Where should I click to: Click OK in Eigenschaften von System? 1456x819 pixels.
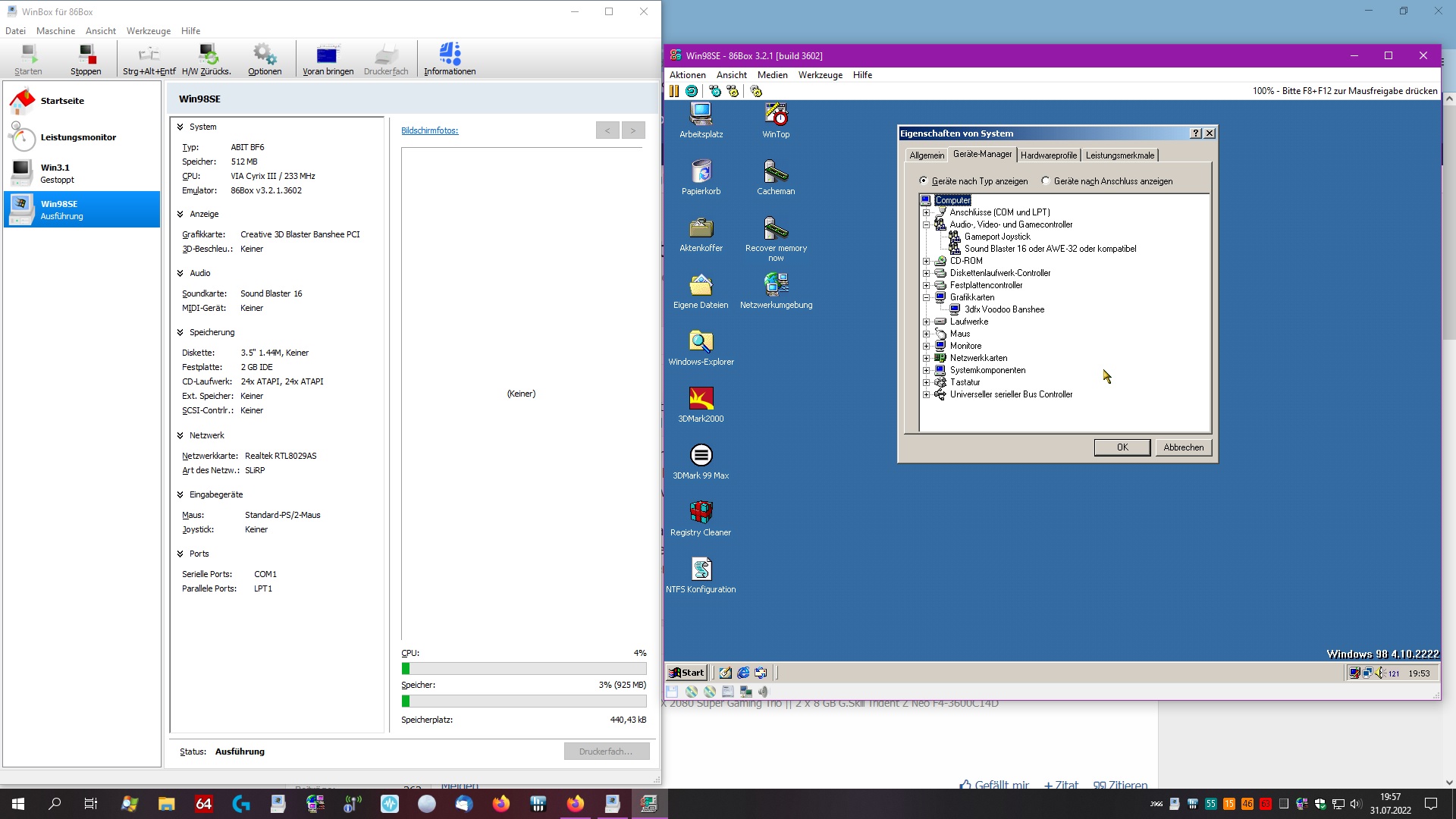tap(1122, 447)
